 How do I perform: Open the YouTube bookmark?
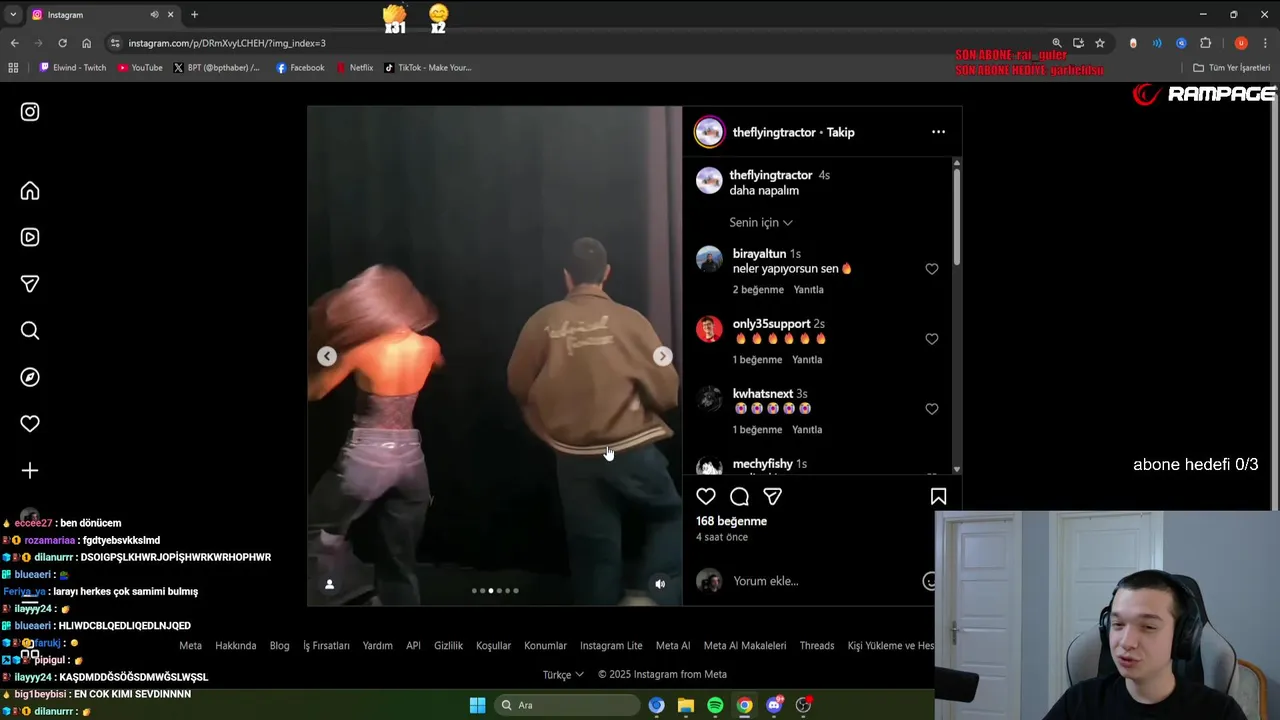(140, 68)
